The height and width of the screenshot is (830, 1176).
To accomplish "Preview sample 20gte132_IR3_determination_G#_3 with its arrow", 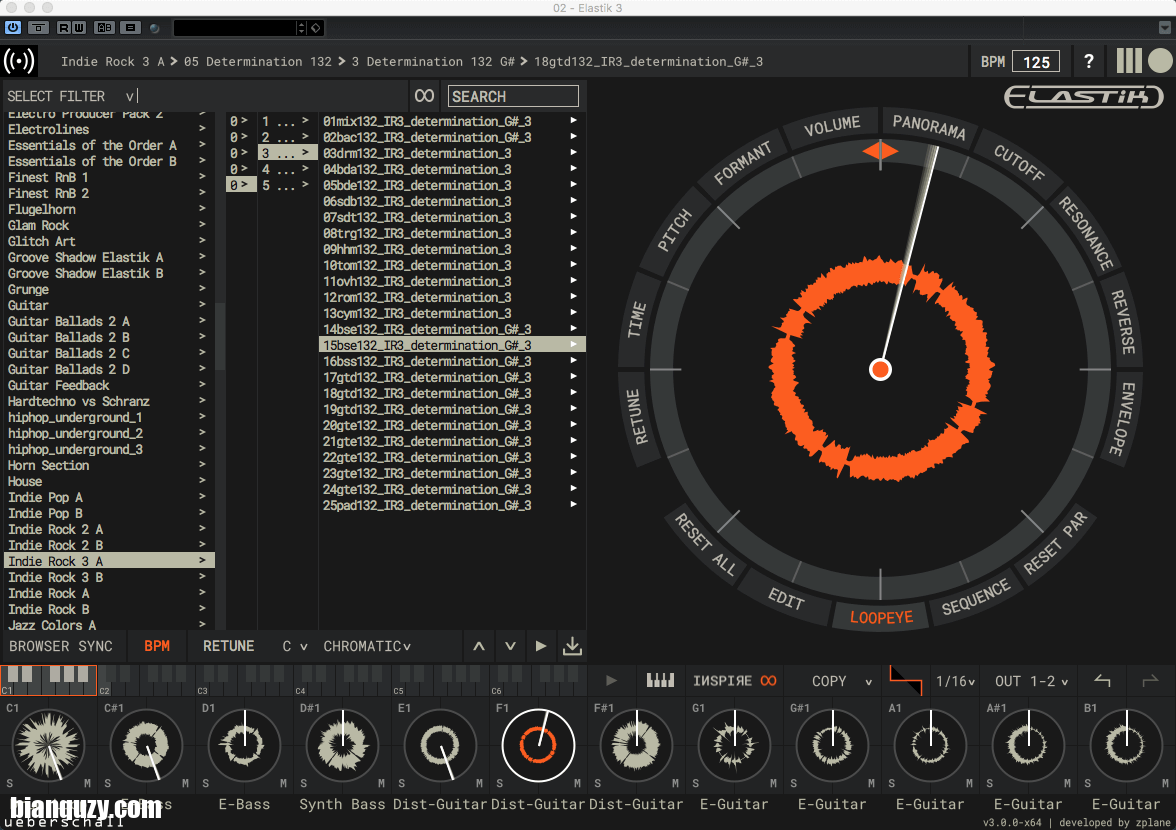I will (573, 424).
